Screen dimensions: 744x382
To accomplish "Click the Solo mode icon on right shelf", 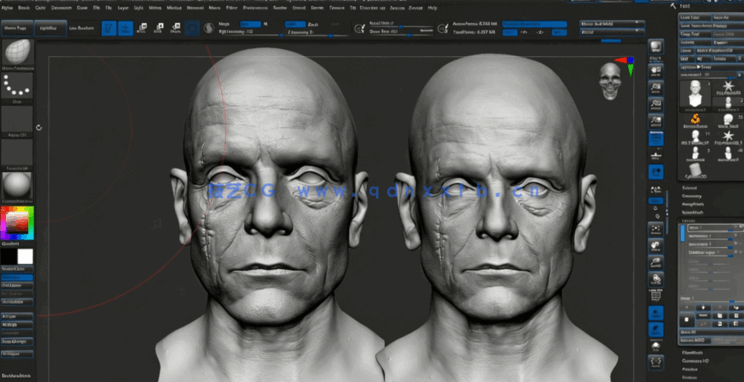I will [656, 346].
